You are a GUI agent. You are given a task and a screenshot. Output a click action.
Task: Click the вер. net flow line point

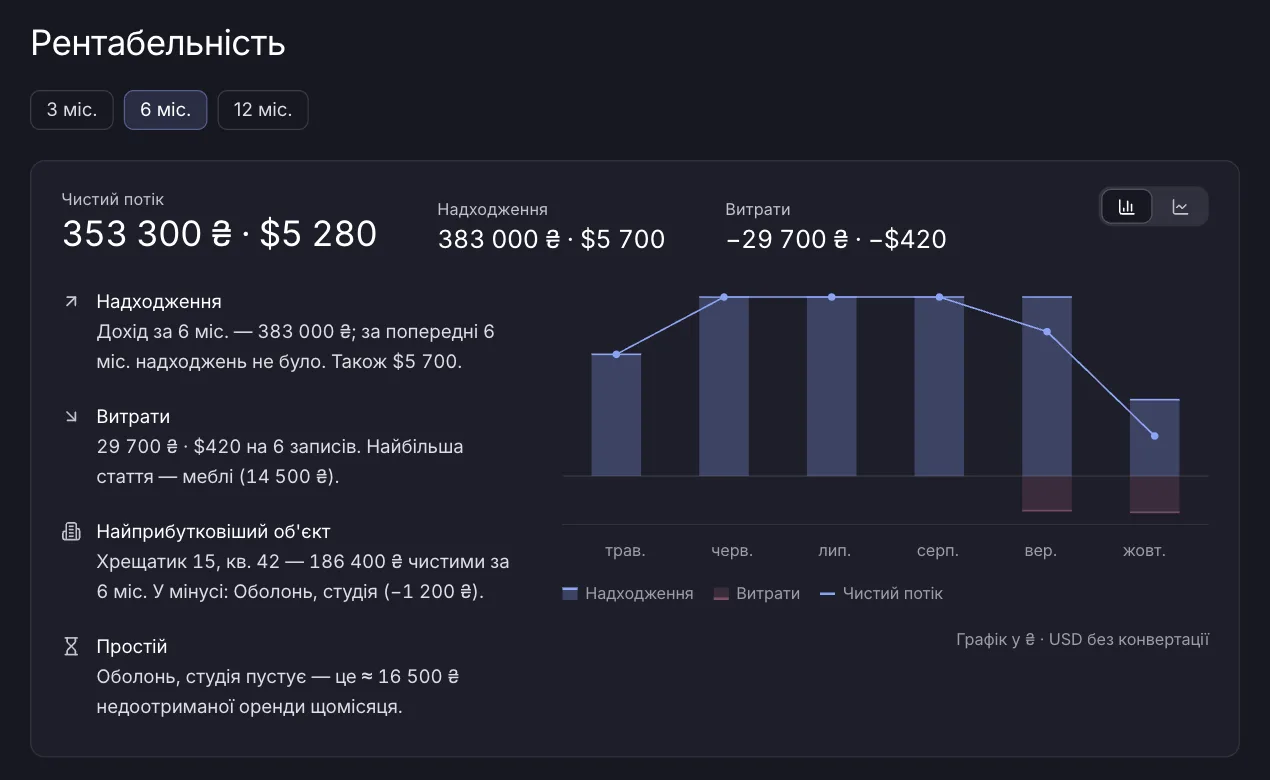click(1047, 331)
